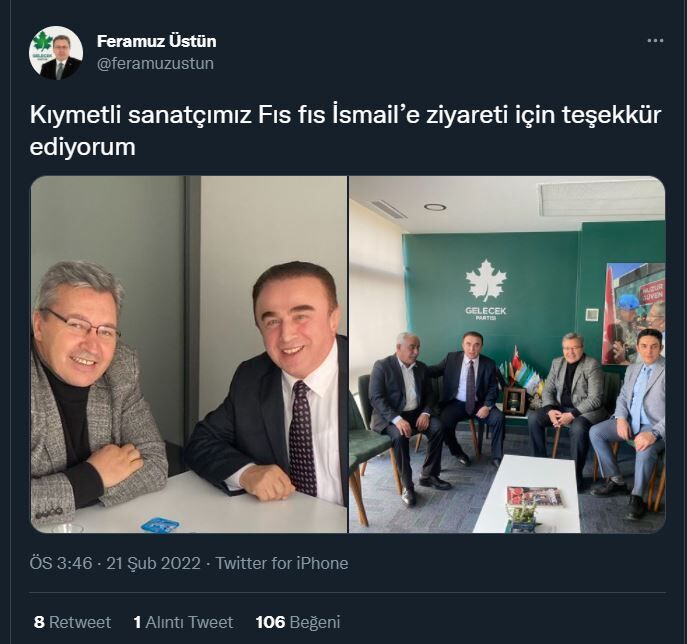687x644 pixels.
Task: Open the Feramuz Üstün display name link
Action: click(x=156, y=41)
